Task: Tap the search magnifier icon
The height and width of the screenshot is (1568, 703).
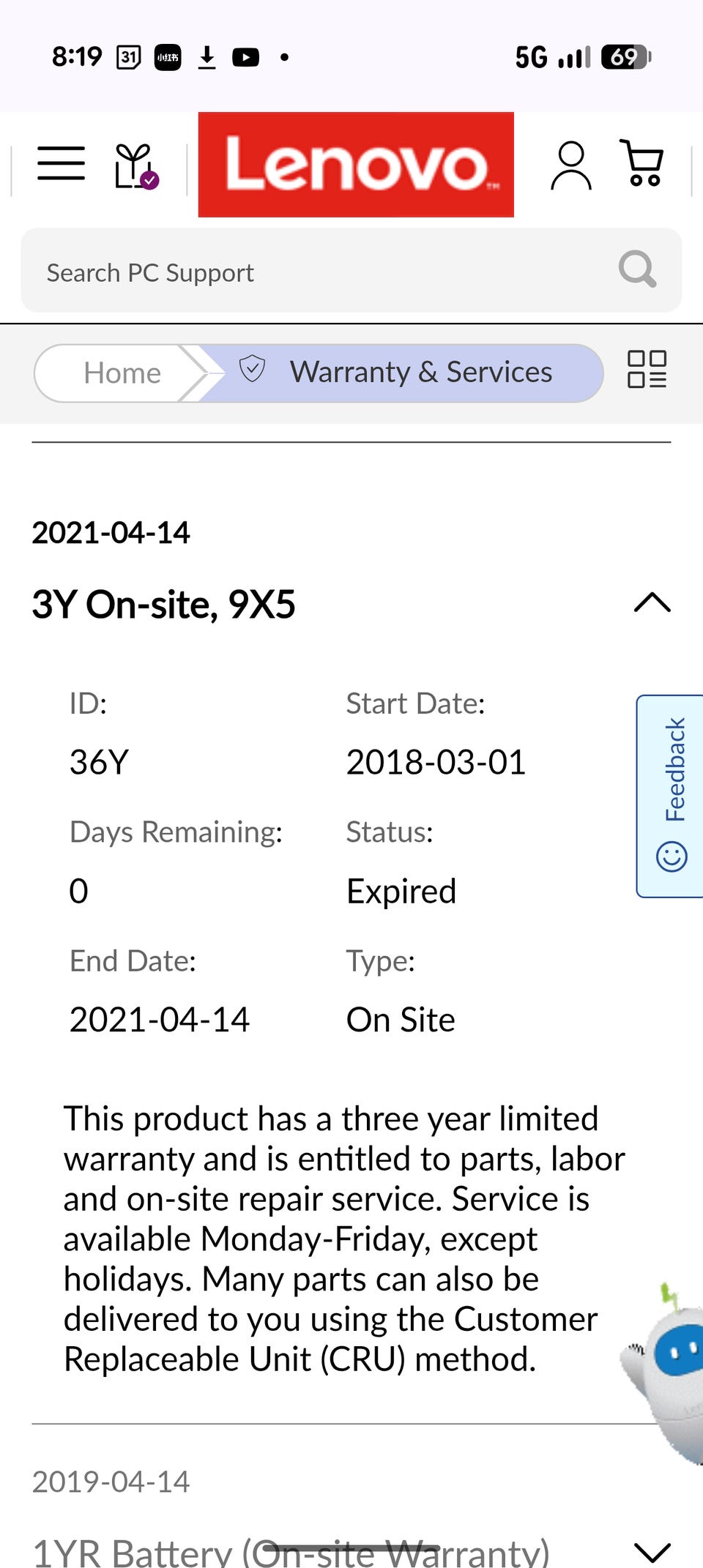Action: [x=637, y=269]
